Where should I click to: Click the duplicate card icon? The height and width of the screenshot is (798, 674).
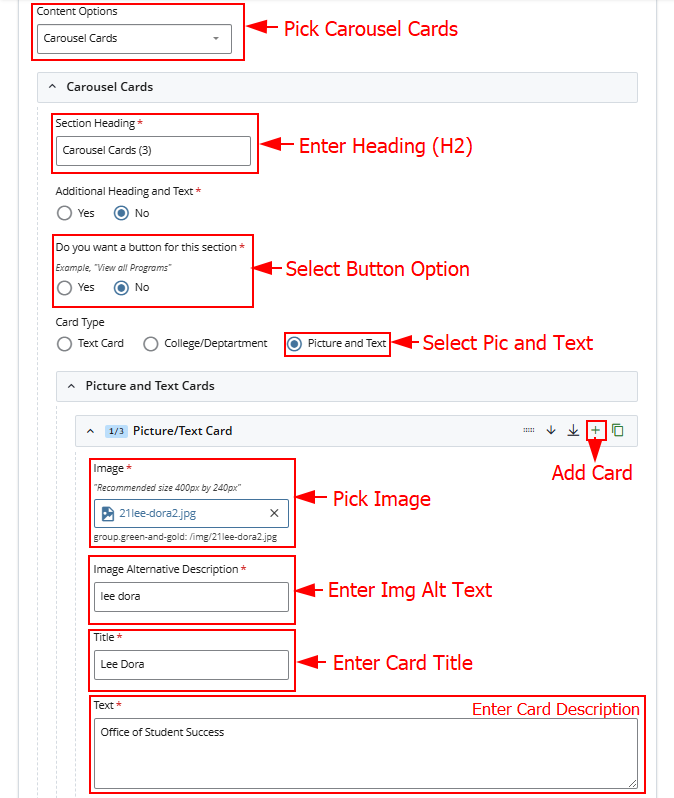point(618,430)
